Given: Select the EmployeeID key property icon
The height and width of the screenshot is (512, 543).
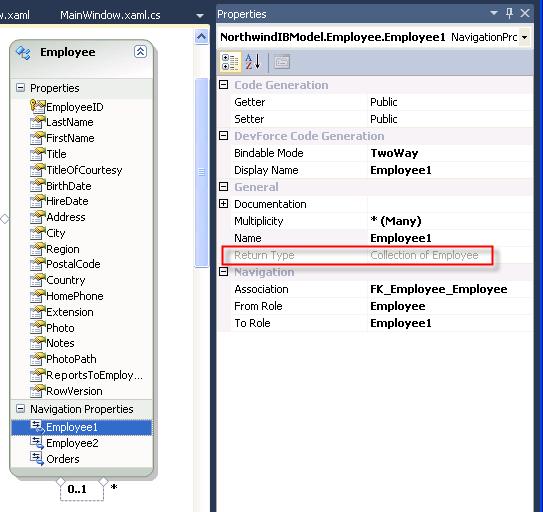Looking at the screenshot, I should (37, 106).
